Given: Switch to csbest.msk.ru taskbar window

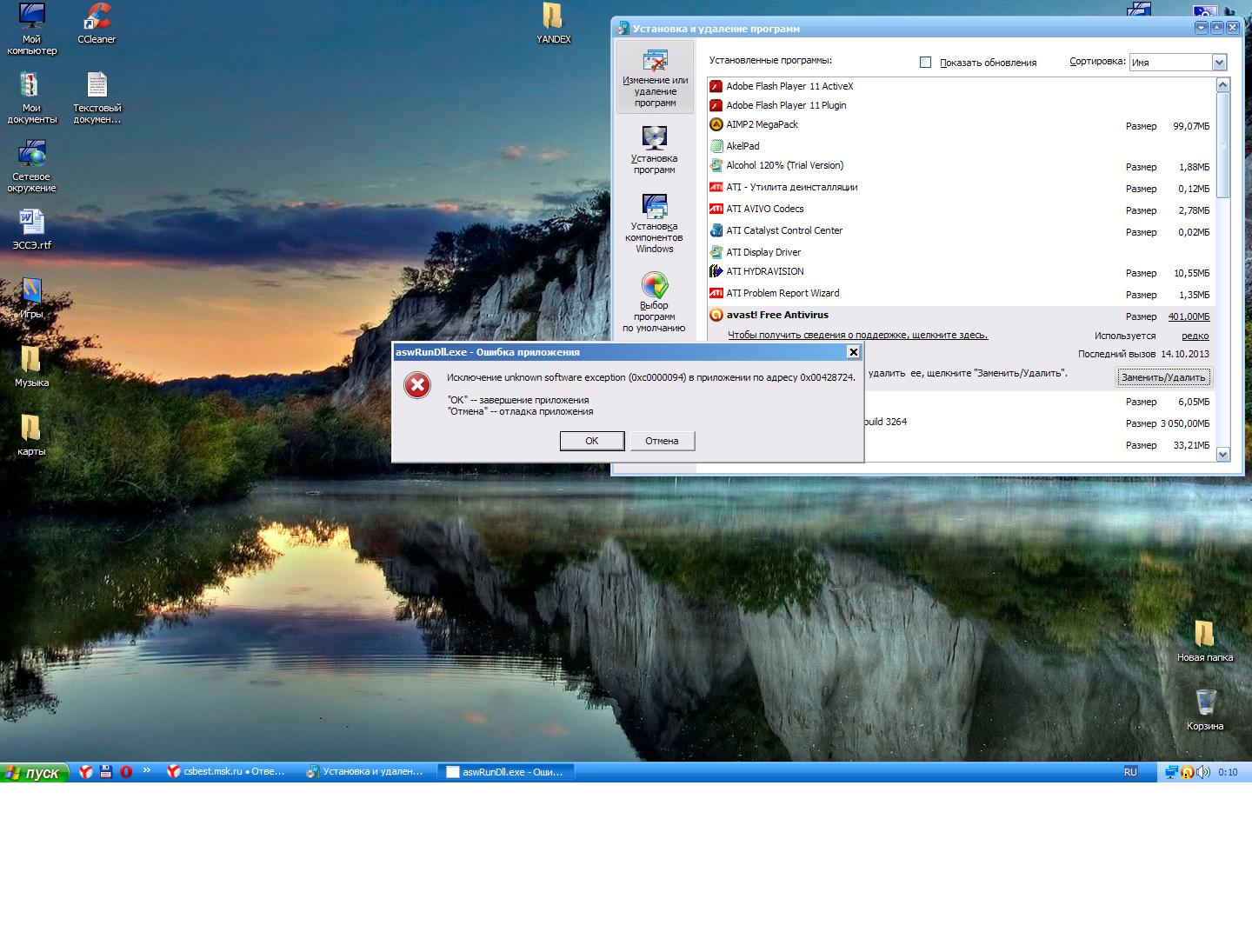Looking at the screenshot, I should [228, 771].
